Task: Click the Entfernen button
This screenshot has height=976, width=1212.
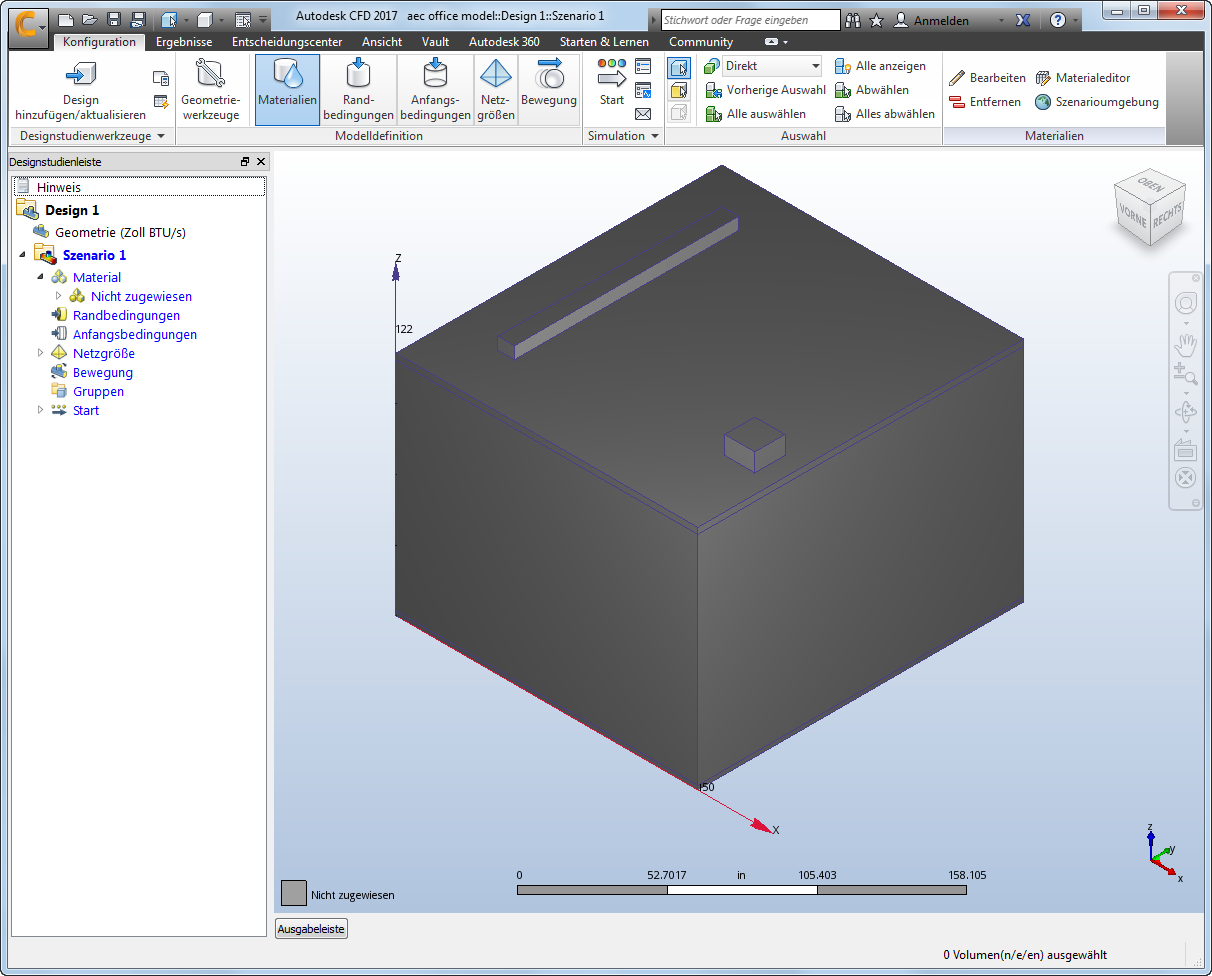Action: pyautogui.click(x=985, y=102)
